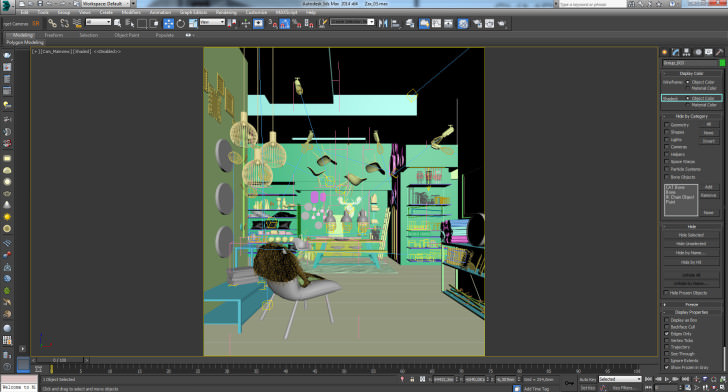Open the Select by Name dialog icon
Image resolution: width=728 pixels, height=392 pixels.
click(x=130, y=23)
